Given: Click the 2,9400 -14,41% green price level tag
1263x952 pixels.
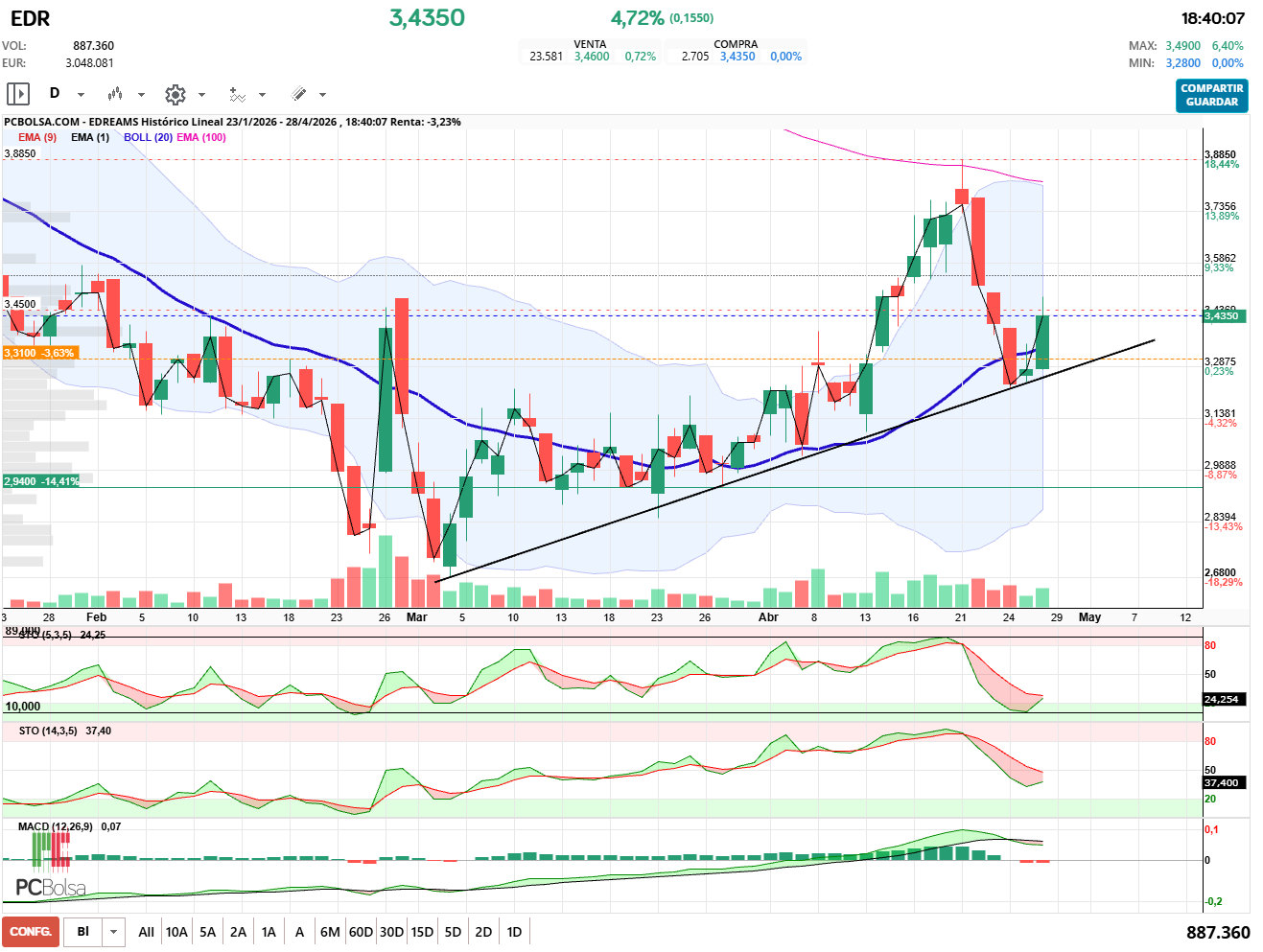Looking at the screenshot, I should 41,481.
